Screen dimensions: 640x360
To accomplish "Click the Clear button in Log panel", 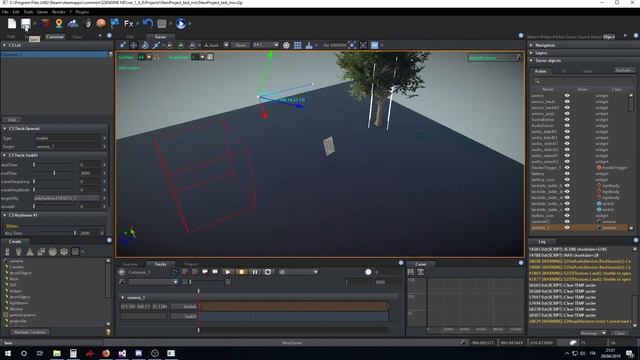I will click(x=620, y=333).
